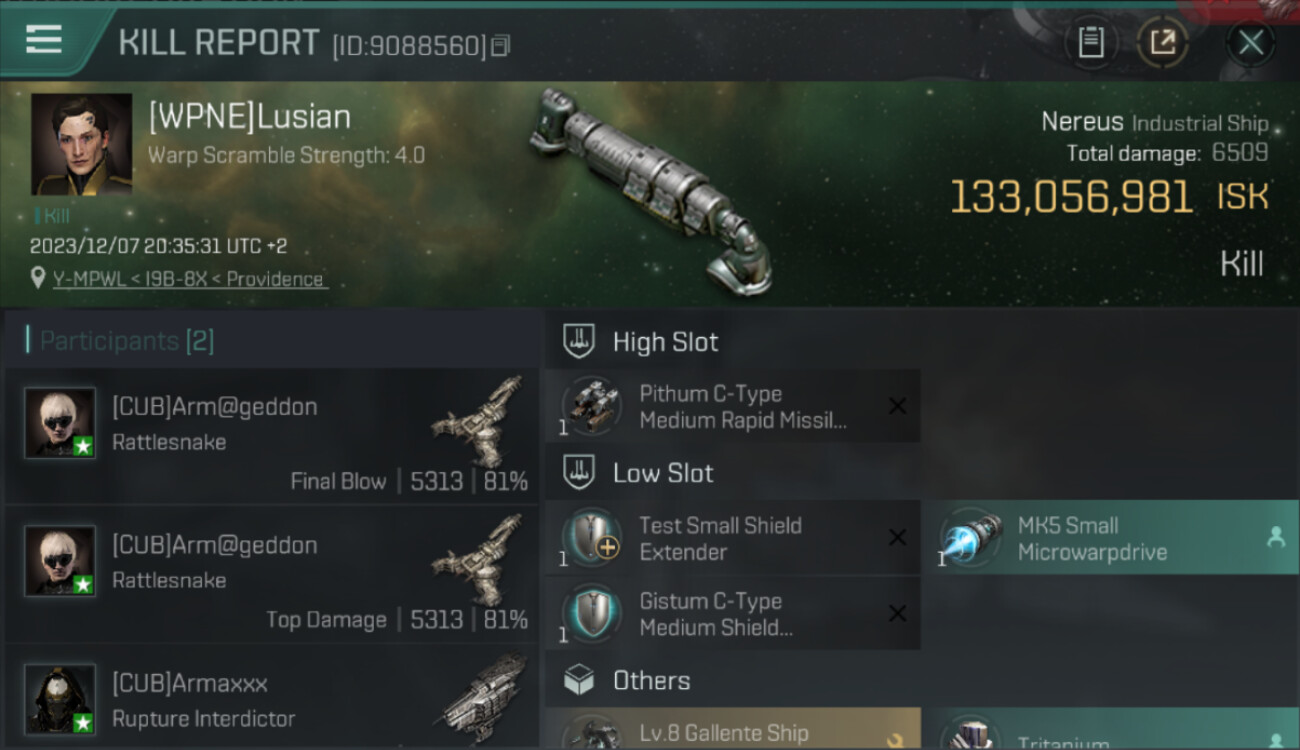Screen dimensions: 1300x750
Task: Select Lv.8 Gallente Ship item
Action: click(732, 729)
